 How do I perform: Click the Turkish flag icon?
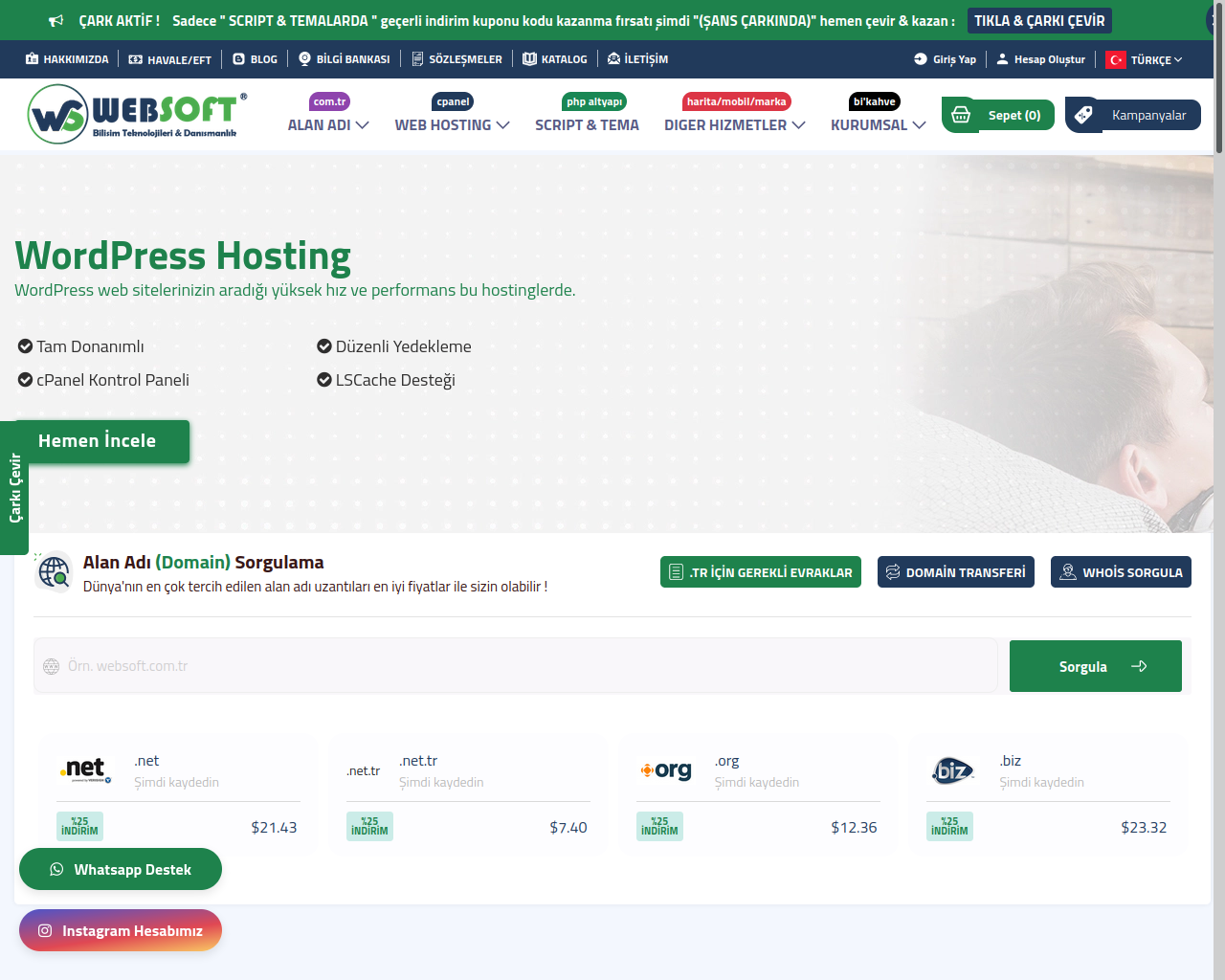tap(1116, 59)
